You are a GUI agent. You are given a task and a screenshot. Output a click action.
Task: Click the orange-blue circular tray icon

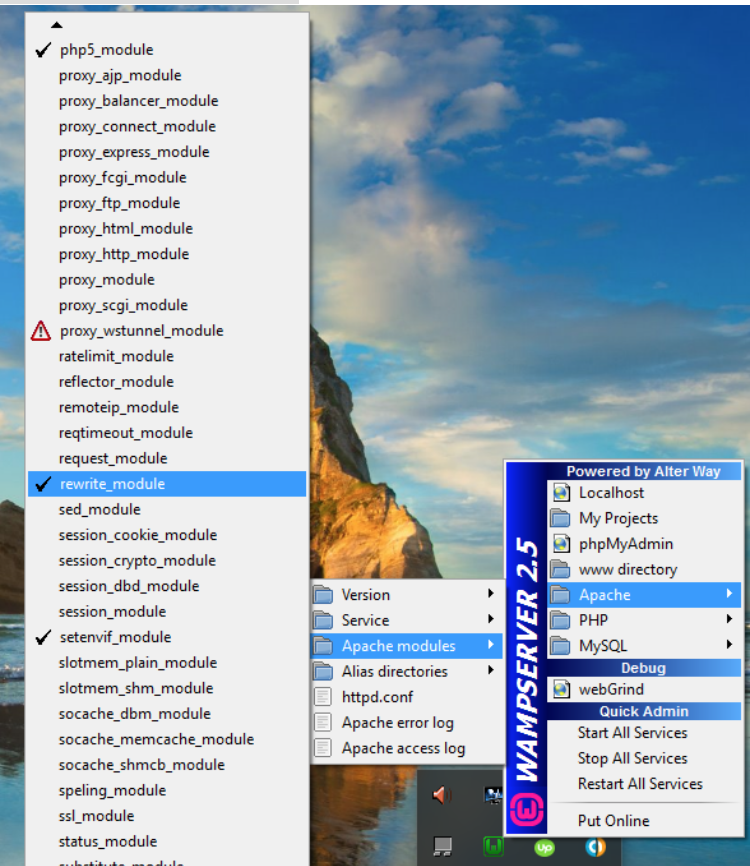click(x=595, y=847)
